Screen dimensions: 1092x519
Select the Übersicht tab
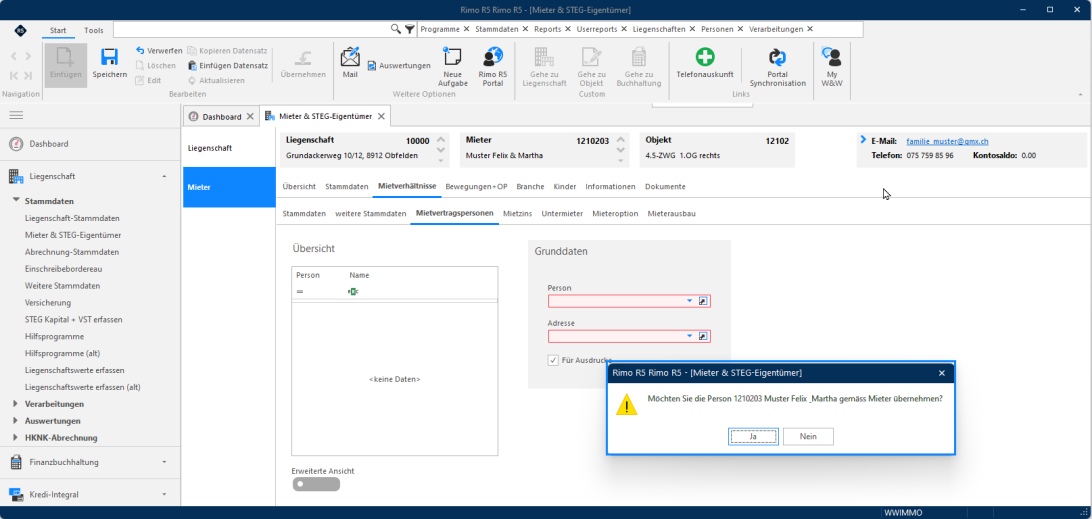pyautogui.click(x=299, y=187)
